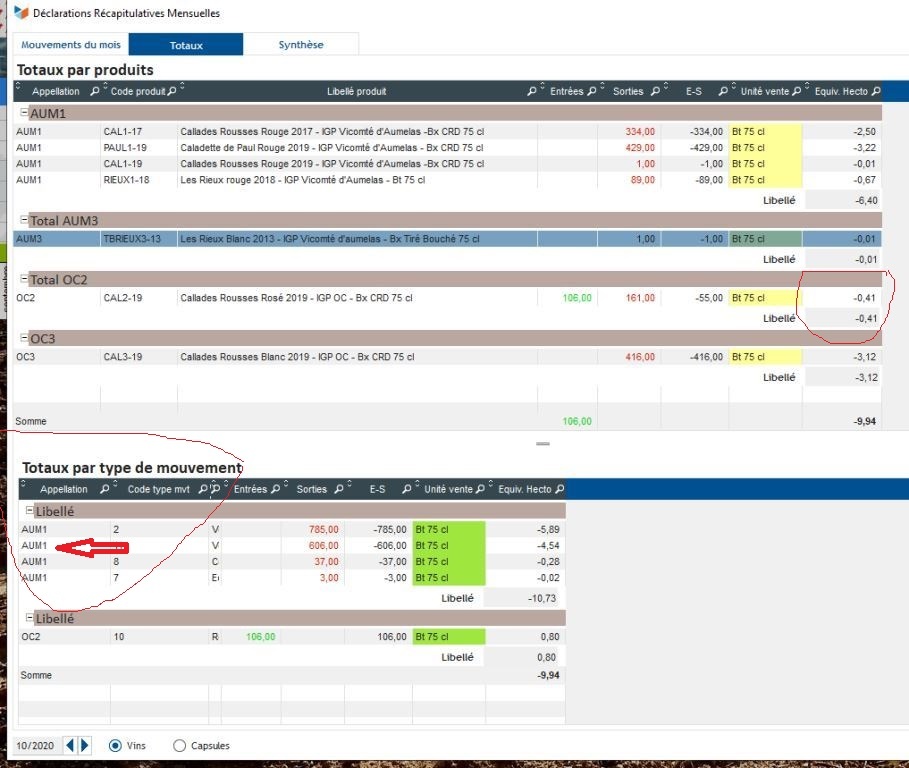Click sort arrows on top Appellation column
Viewport: 909px width, 768px height.
(19, 91)
